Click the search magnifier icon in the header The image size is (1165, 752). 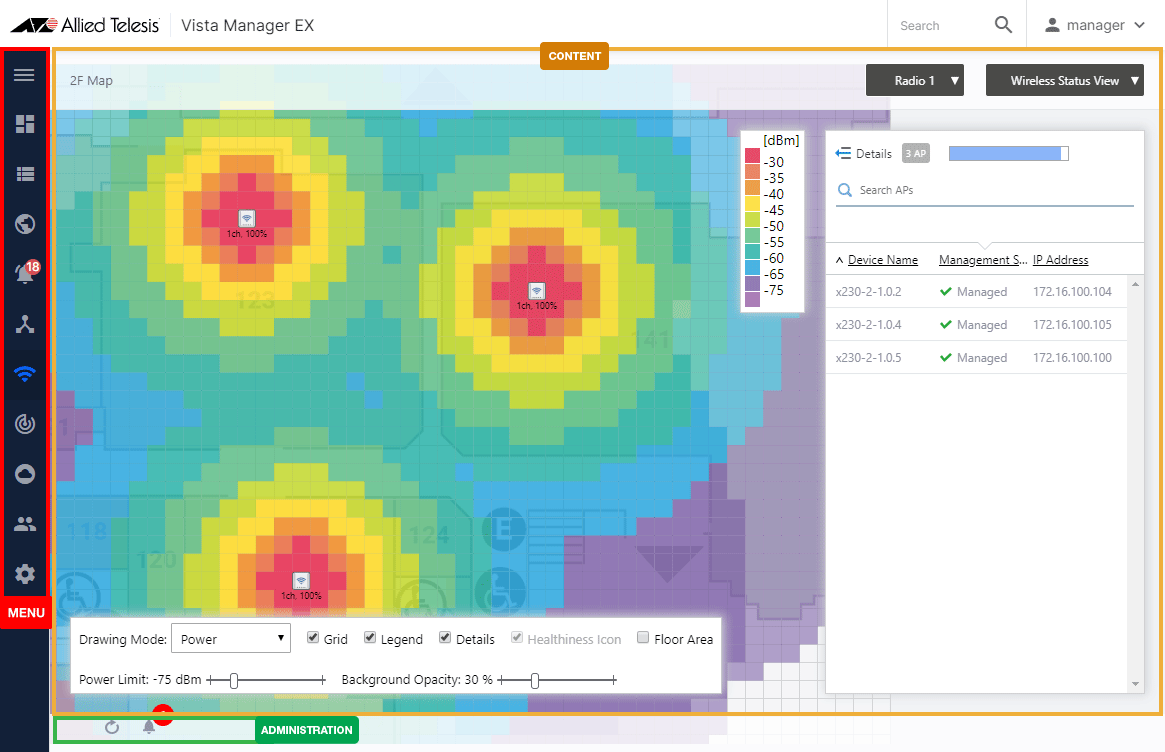coord(1003,25)
